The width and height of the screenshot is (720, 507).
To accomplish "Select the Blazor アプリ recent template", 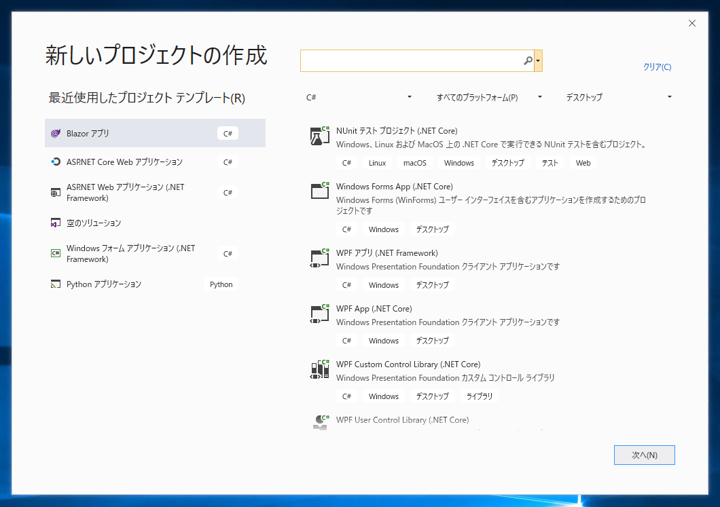I will (x=155, y=133).
